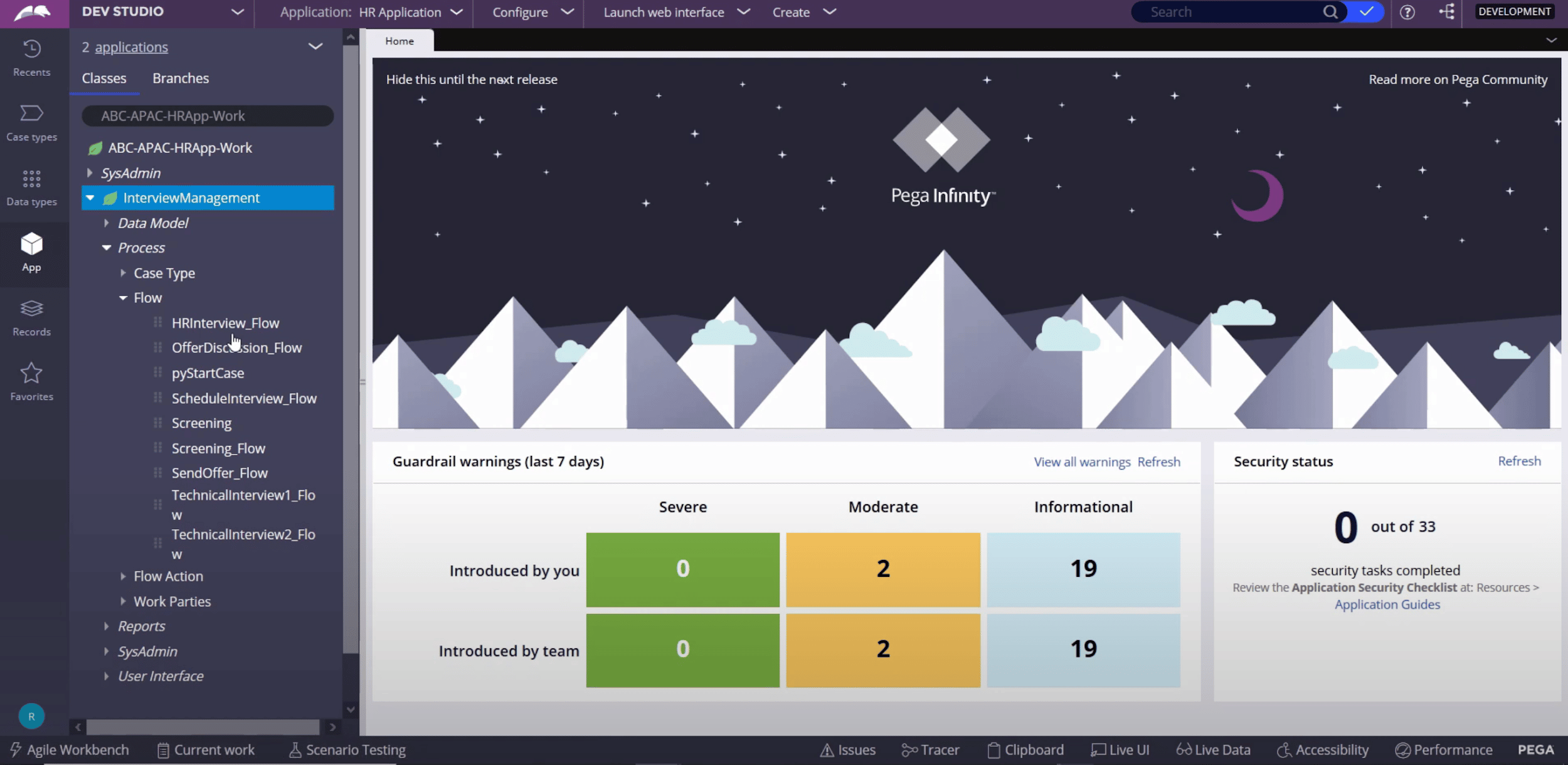Click the App explorer horizontal scrollbar
This screenshot has height=765, width=1568.
(203, 727)
